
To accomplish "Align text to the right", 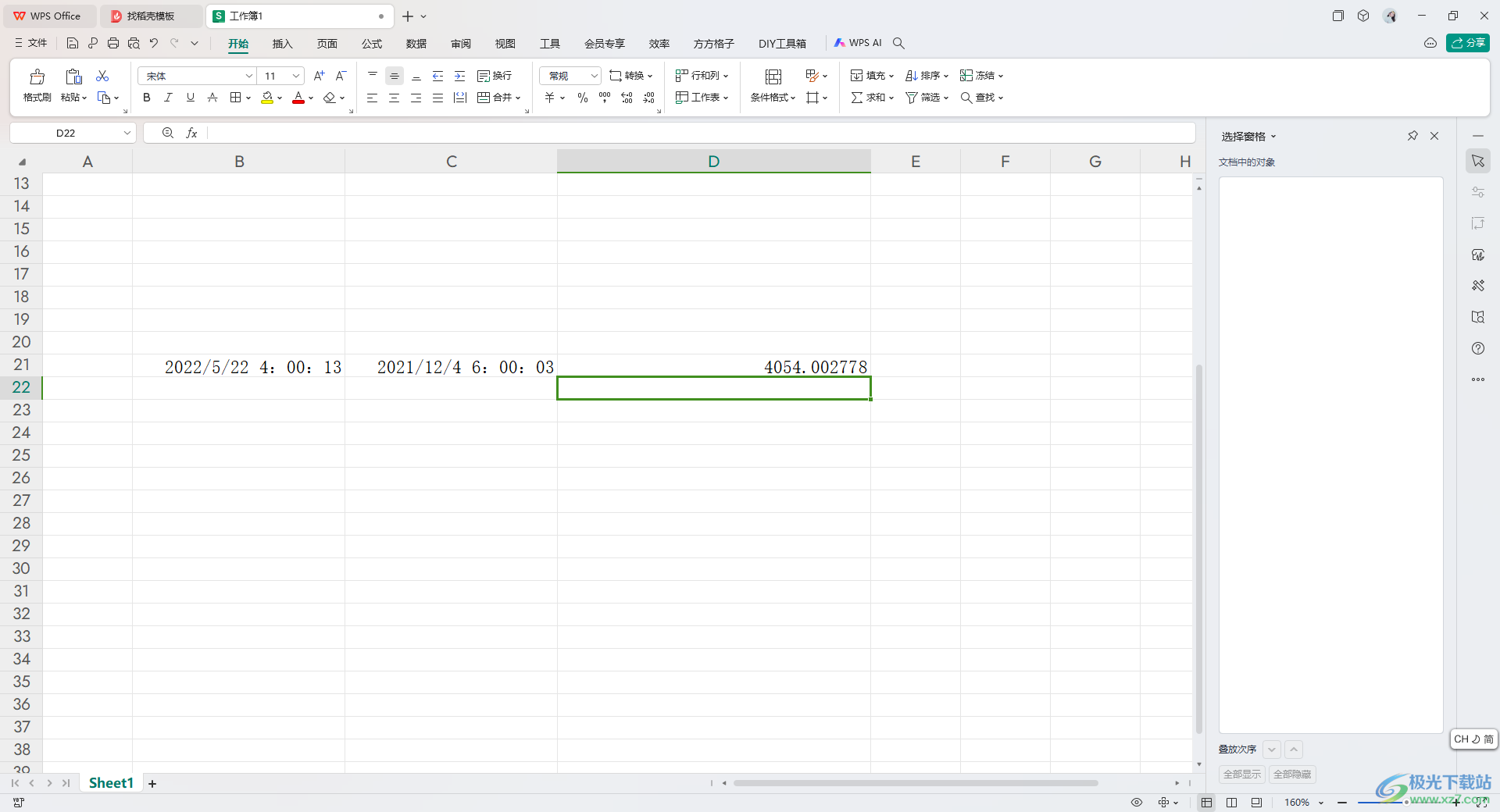I will [416, 98].
